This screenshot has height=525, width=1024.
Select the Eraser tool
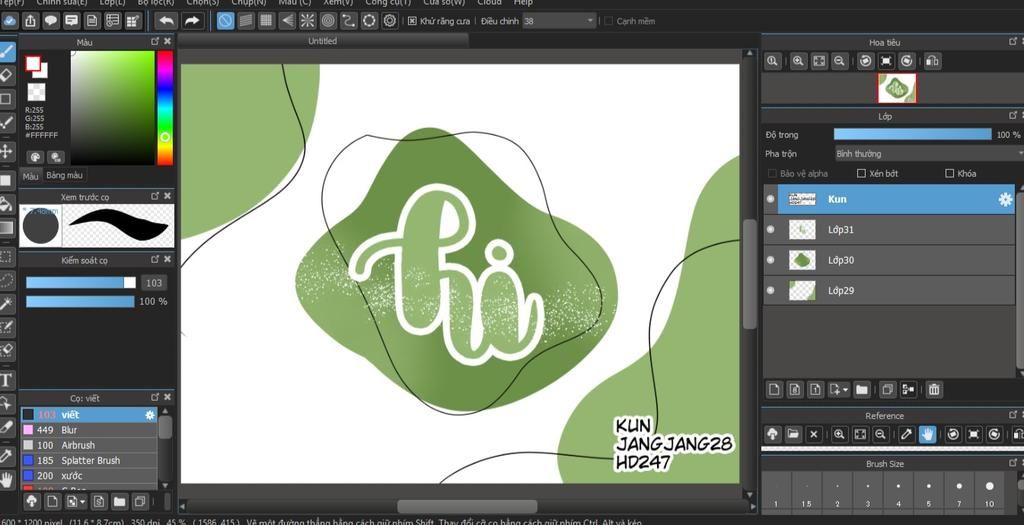(x=7, y=75)
